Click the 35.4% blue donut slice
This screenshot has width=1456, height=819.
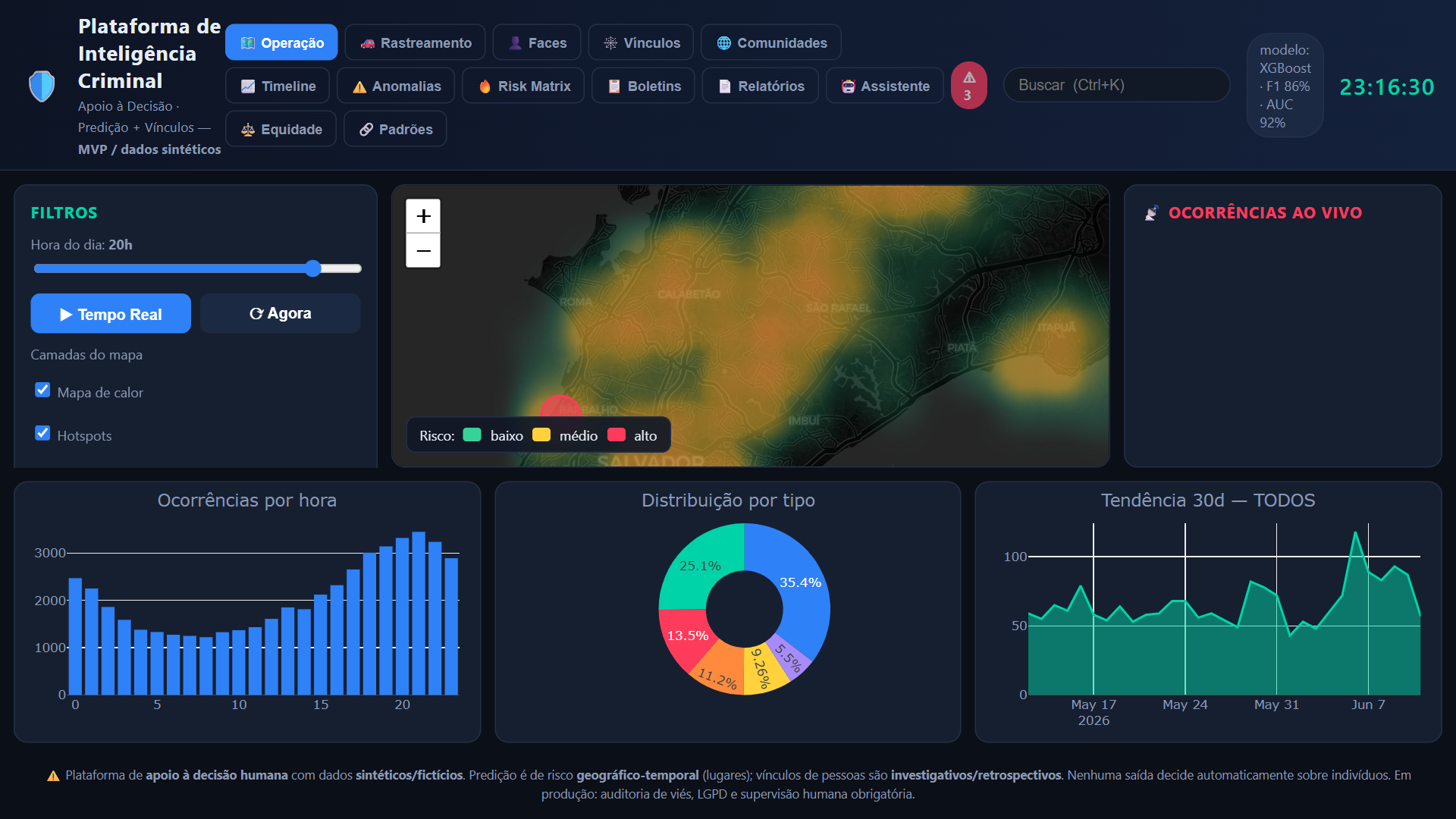pyautogui.click(x=800, y=582)
